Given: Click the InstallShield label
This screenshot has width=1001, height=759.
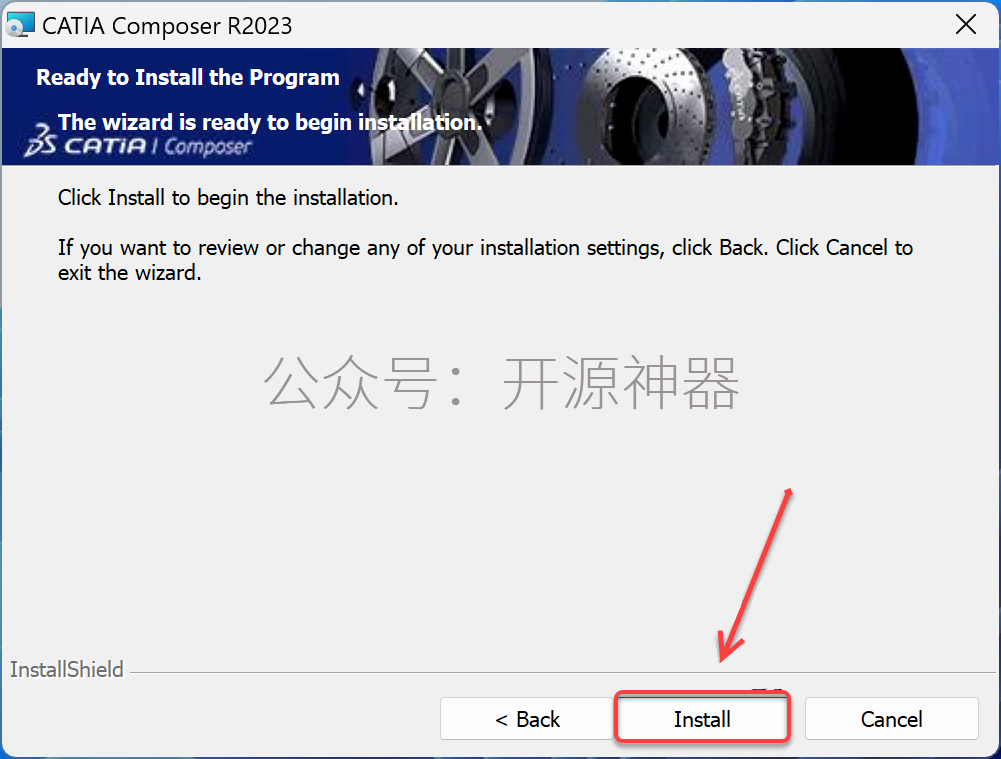Looking at the screenshot, I should click(66, 670).
